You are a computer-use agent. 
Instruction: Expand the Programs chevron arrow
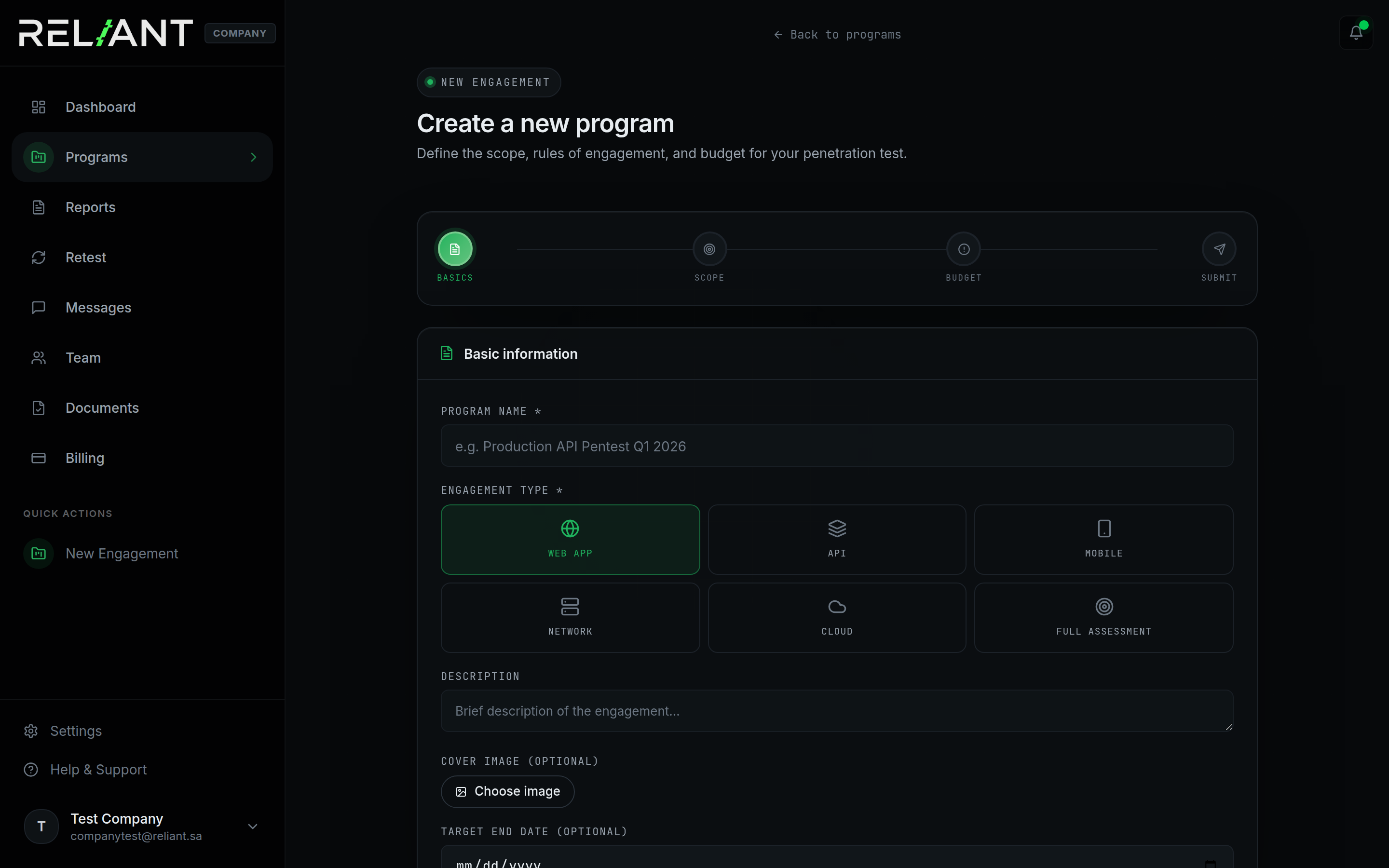point(254,157)
